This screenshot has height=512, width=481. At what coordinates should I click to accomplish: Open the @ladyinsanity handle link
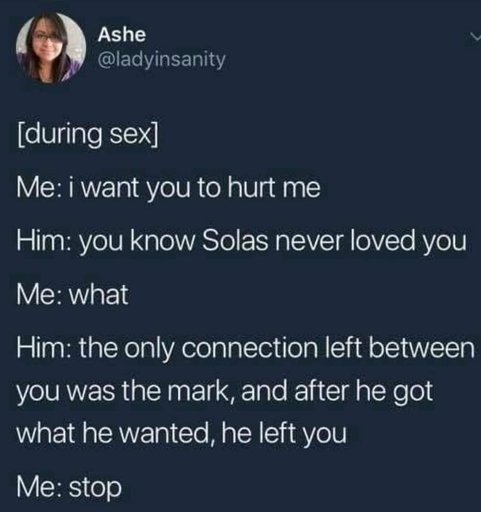(x=161, y=60)
